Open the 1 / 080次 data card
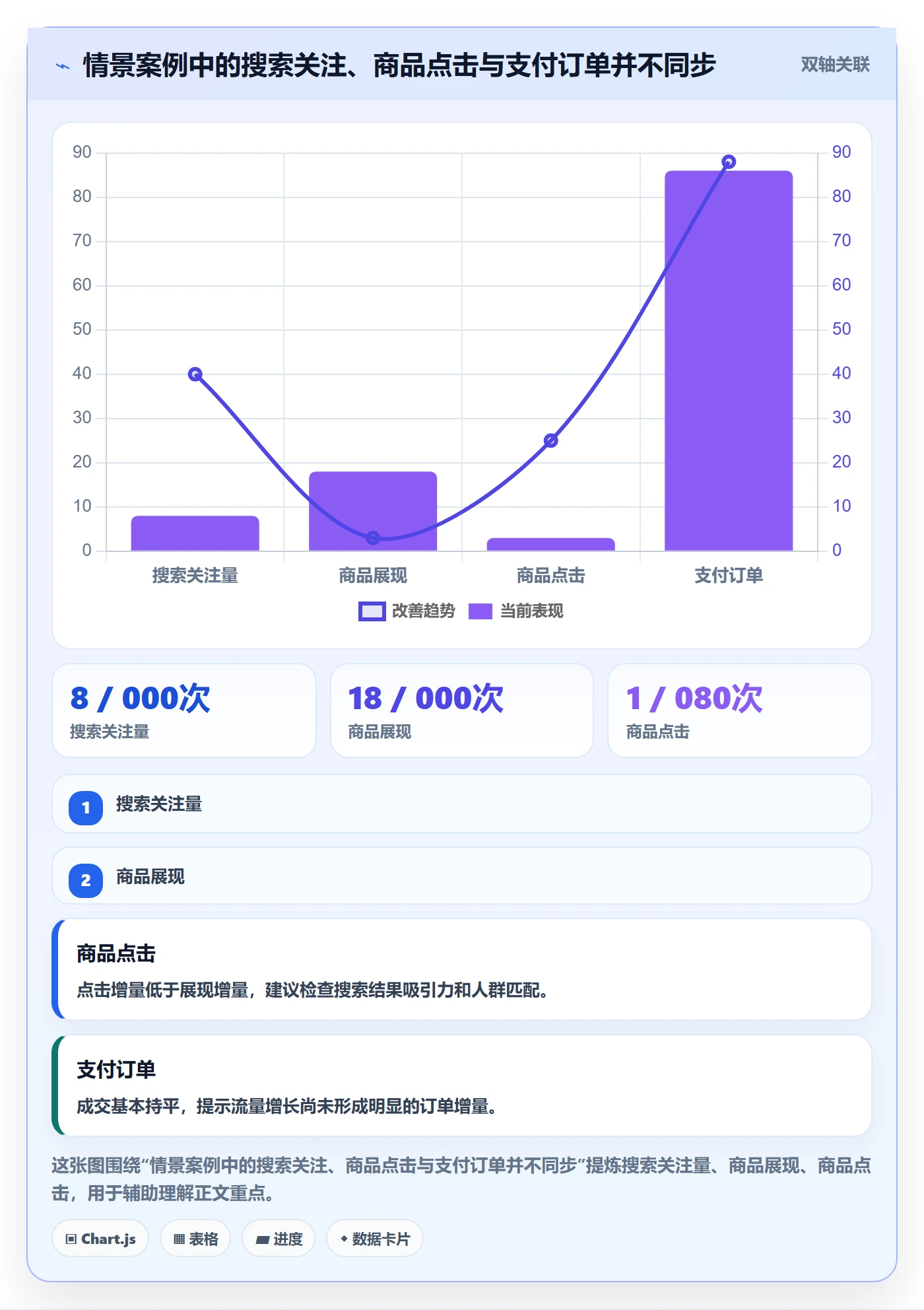Screen dimensions: 924x1310 [739, 710]
